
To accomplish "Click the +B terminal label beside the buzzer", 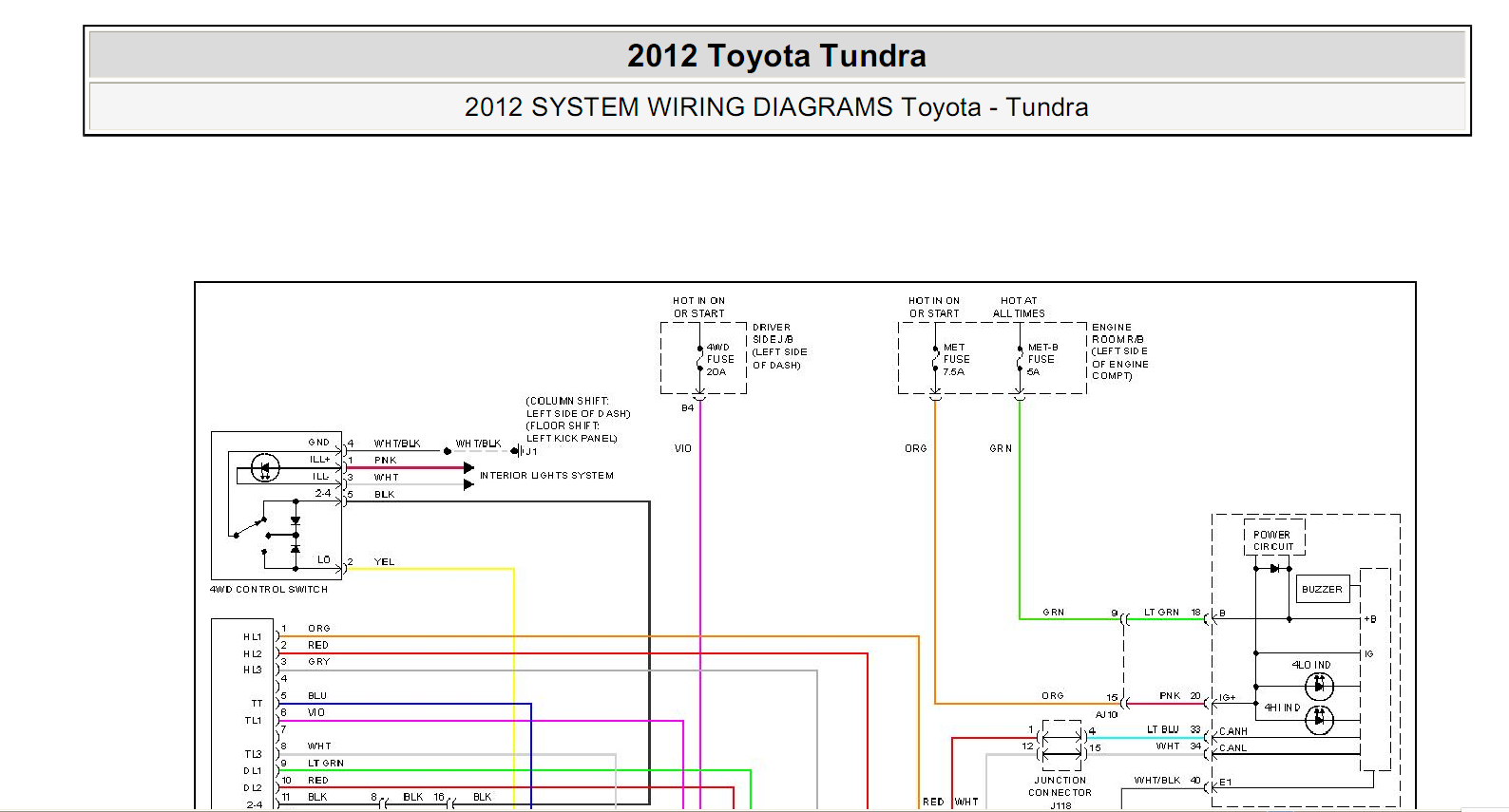I will click(1370, 619).
